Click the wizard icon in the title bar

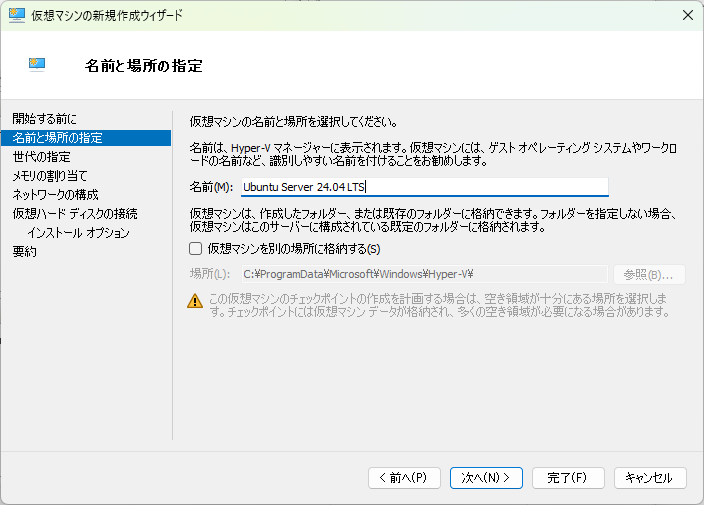point(17,15)
